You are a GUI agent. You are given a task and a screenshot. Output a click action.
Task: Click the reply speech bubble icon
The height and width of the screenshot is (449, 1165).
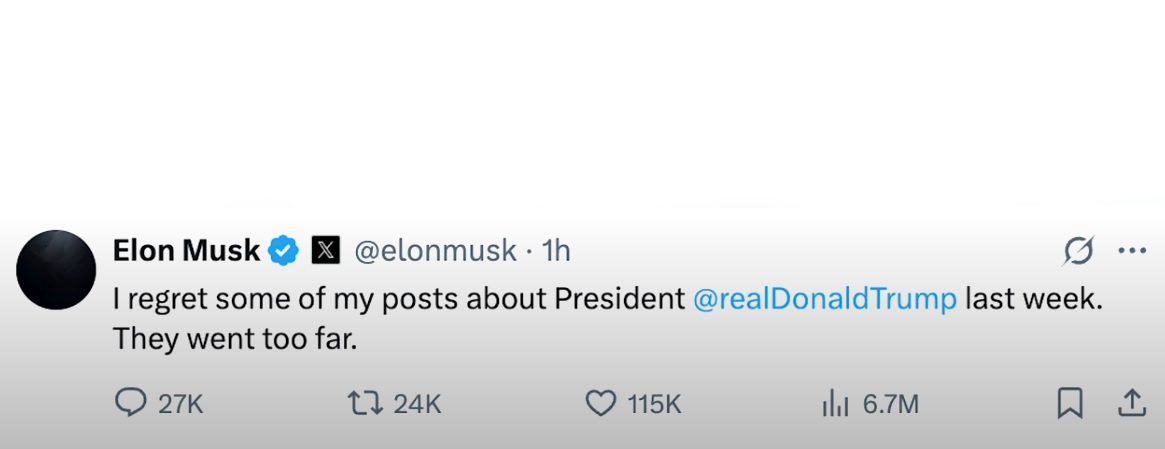pyautogui.click(x=131, y=403)
